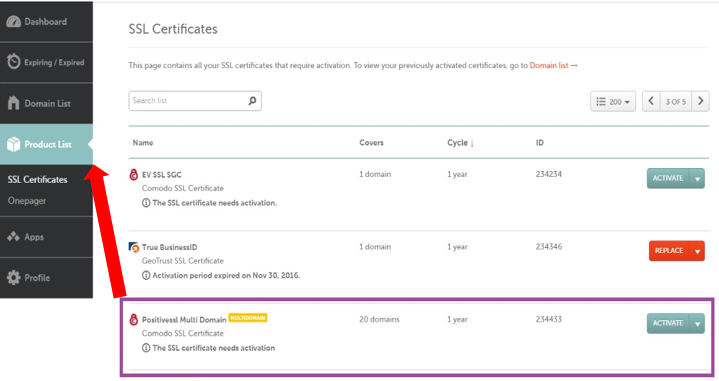Click the MULTIDOMAIN badge

(248, 318)
